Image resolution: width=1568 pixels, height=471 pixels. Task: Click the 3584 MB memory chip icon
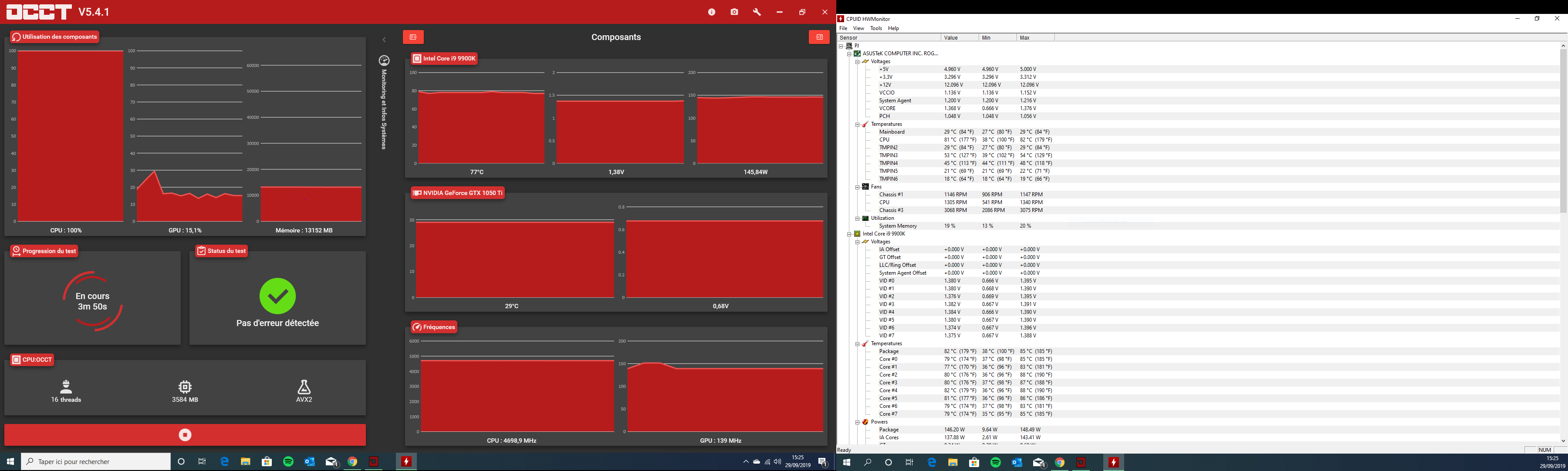185,387
